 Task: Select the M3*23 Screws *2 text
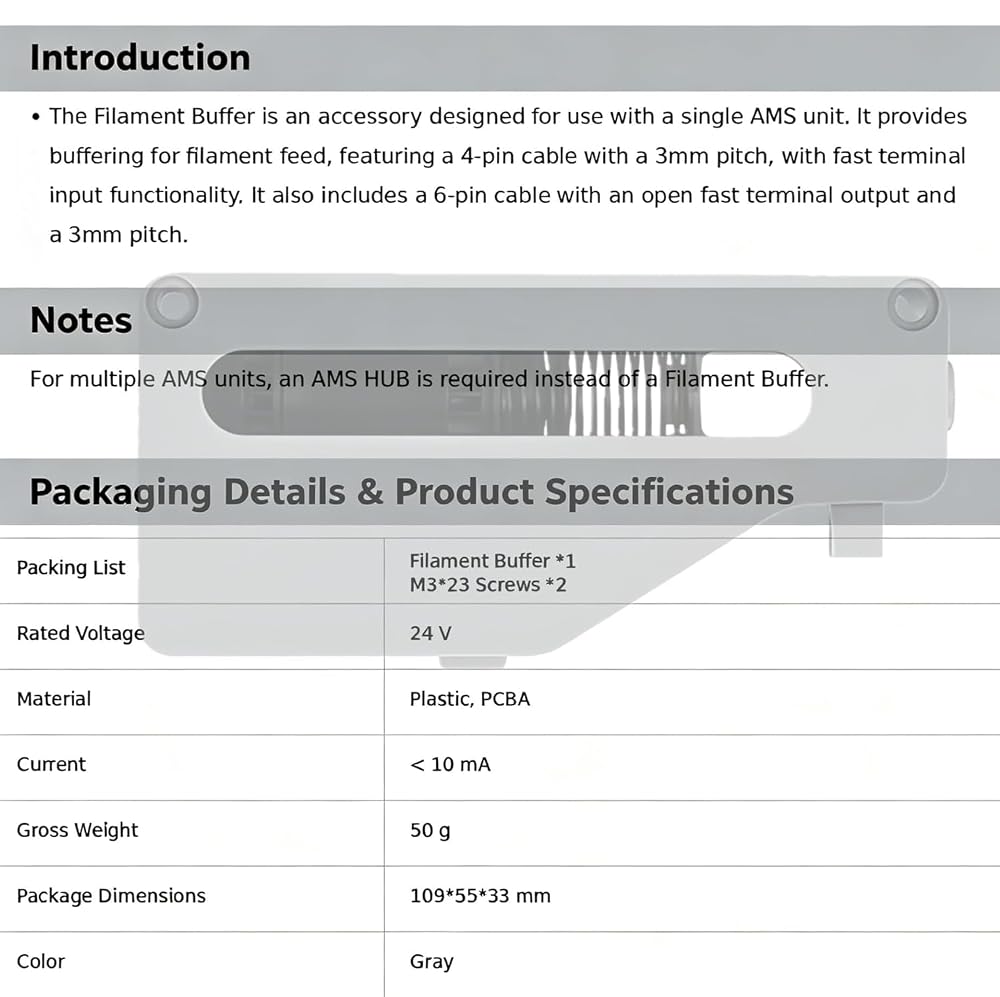488,585
